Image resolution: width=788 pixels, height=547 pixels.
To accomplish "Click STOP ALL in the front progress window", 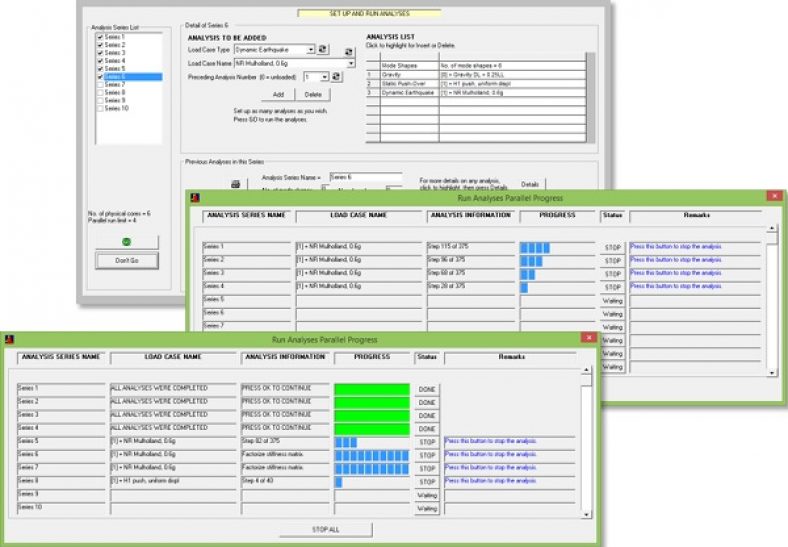I will (326, 529).
